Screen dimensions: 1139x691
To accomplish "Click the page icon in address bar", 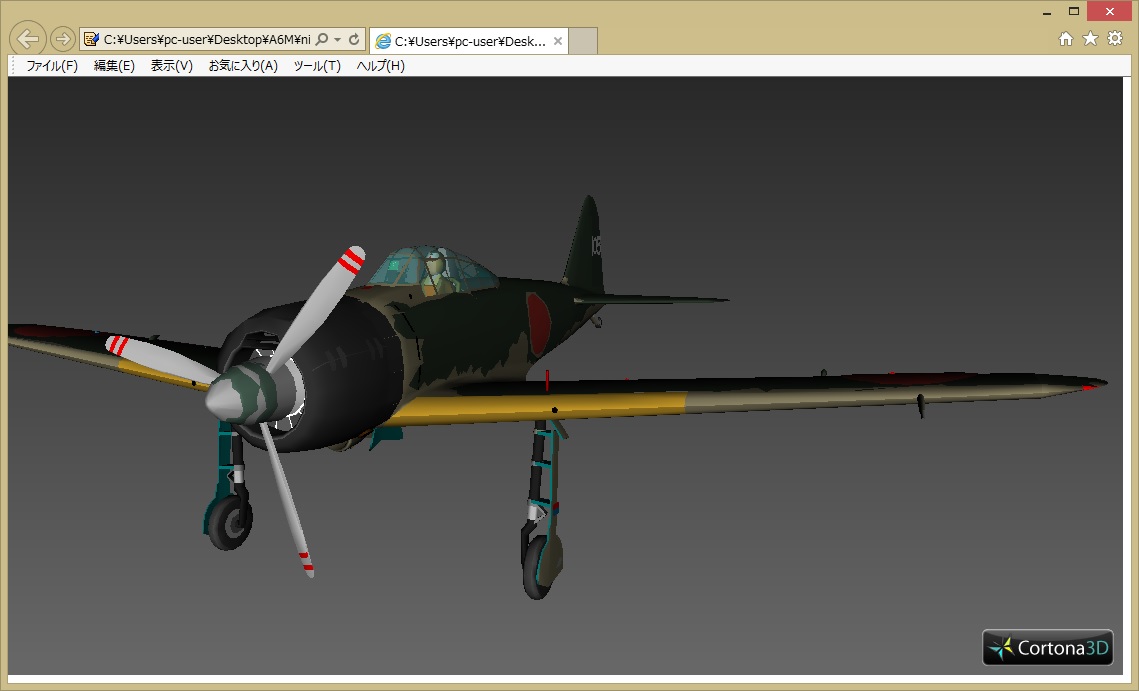I will 92,40.
